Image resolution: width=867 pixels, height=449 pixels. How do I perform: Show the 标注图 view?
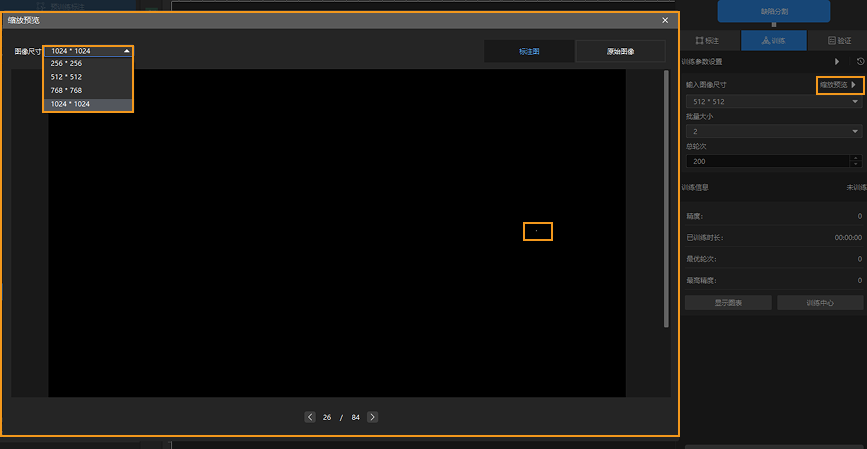click(x=529, y=51)
